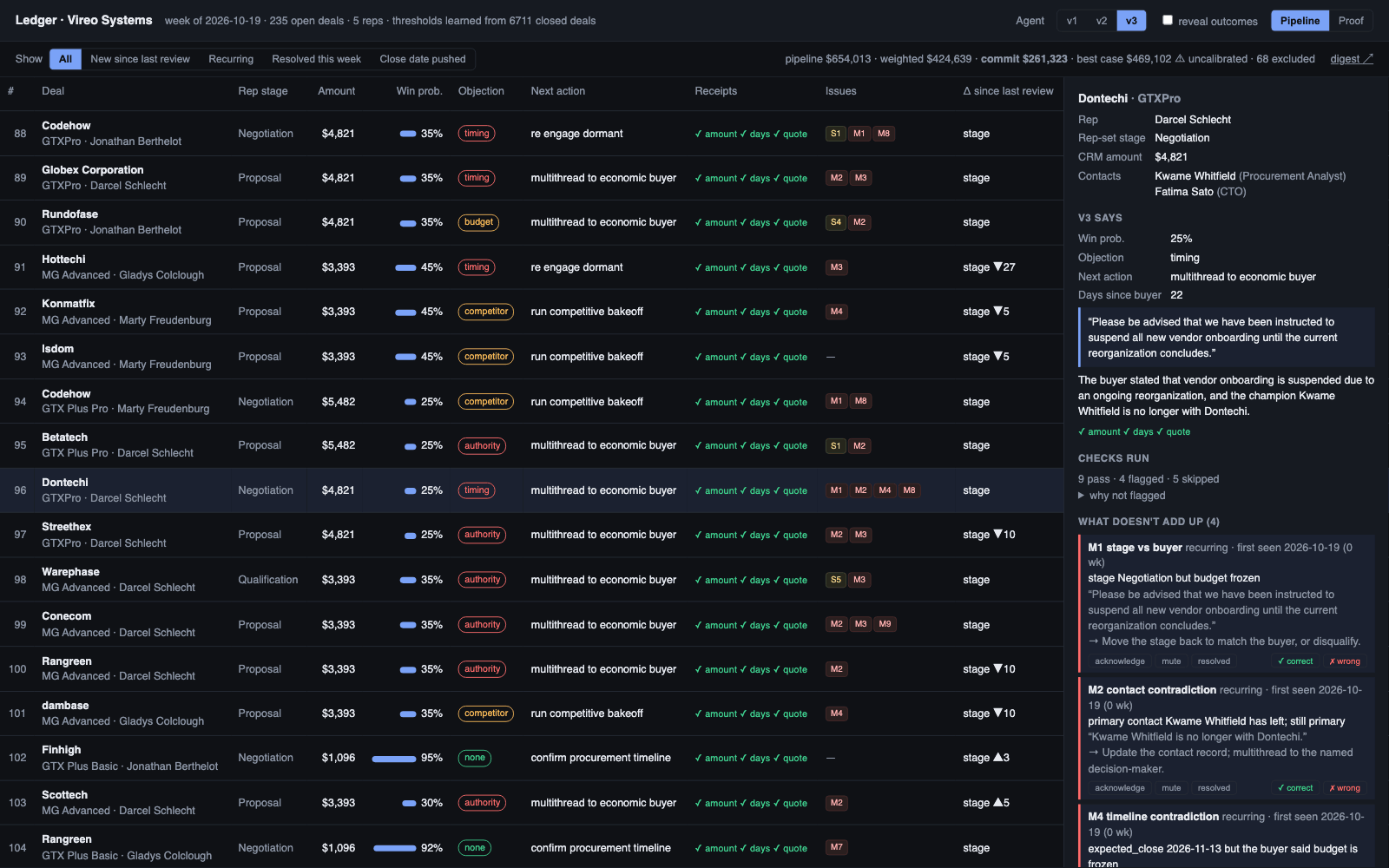Viewport: 1389px width, 868px height.
Task: Click authority tag on Scottech row
Action: coord(482,803)
